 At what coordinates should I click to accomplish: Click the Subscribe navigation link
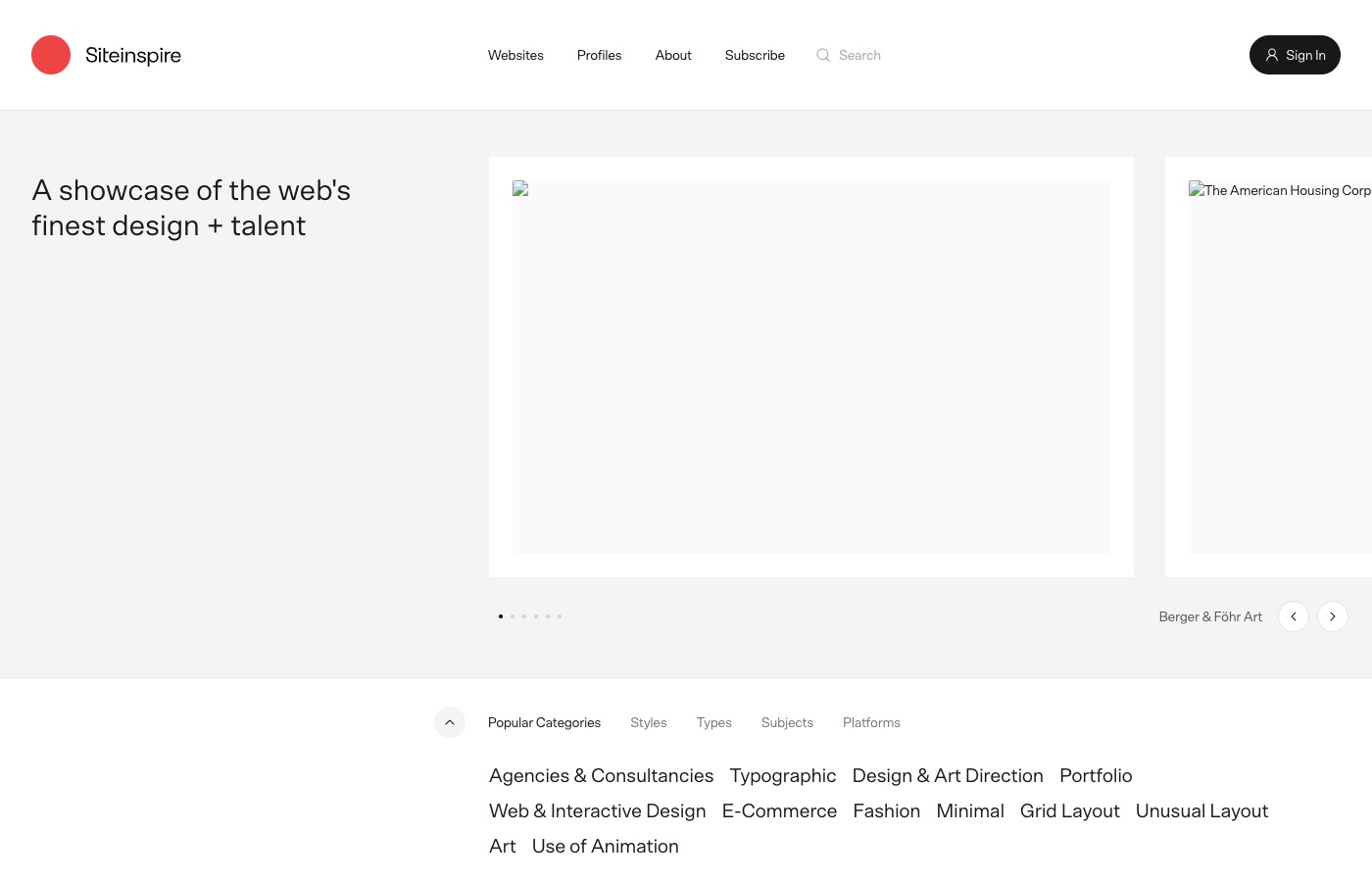(x=755, y=55)
